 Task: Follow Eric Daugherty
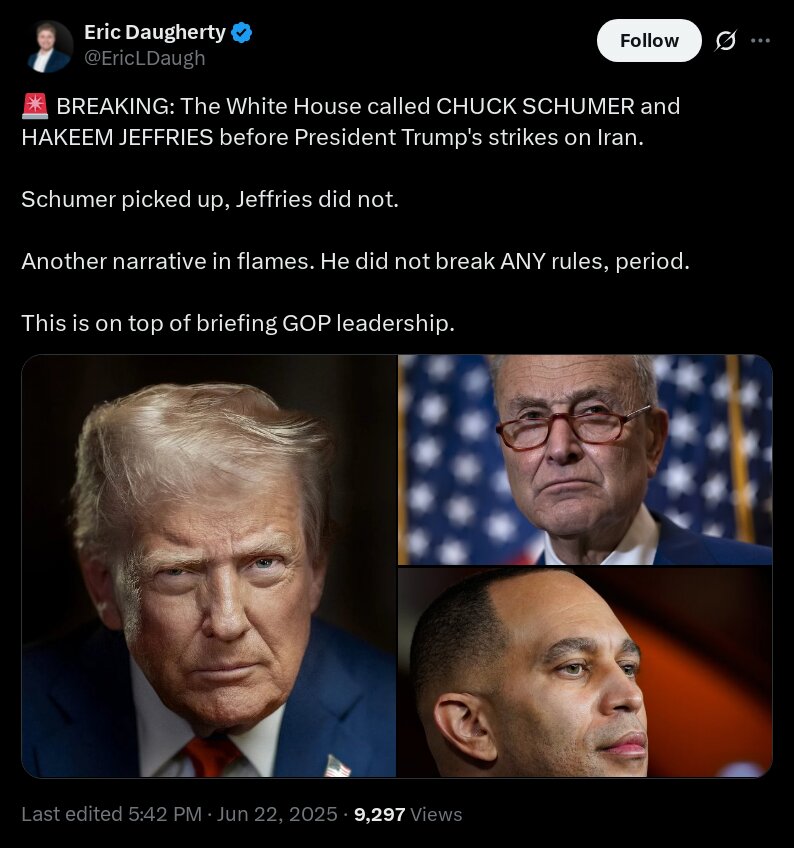[649, 41]
